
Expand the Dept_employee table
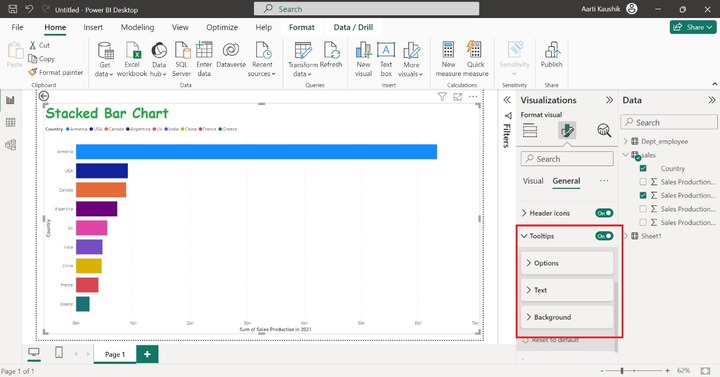click(x=625, y=141)
